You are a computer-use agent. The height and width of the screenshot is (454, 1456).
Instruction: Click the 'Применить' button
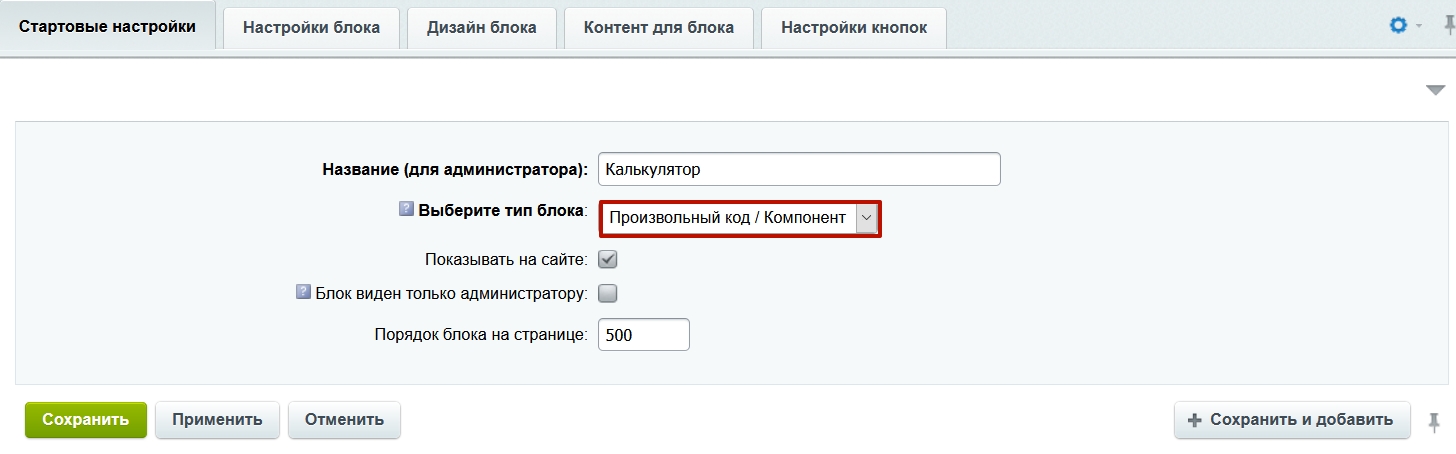pyautogui.click(x=217, y=420)
